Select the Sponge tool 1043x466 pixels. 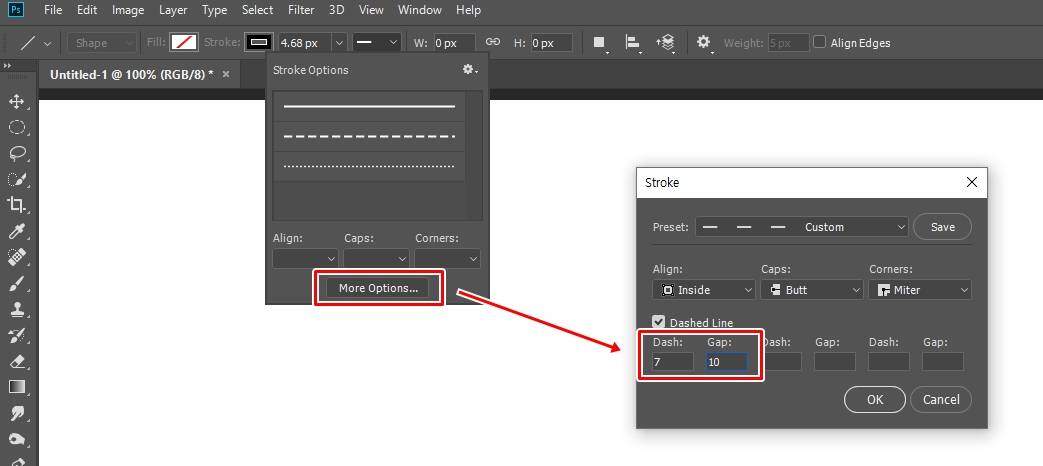[17, 439]
